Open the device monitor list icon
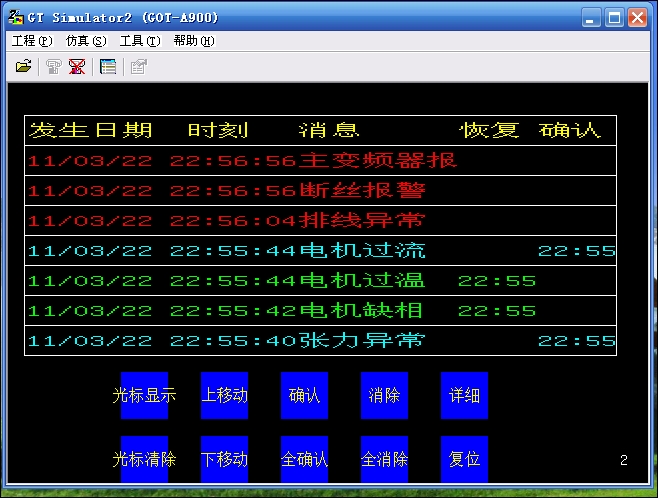 tap(108, 67)
